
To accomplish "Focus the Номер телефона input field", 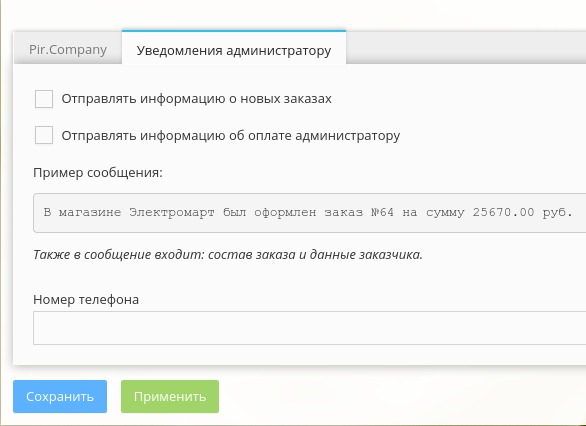I will (x=309, y=328).
